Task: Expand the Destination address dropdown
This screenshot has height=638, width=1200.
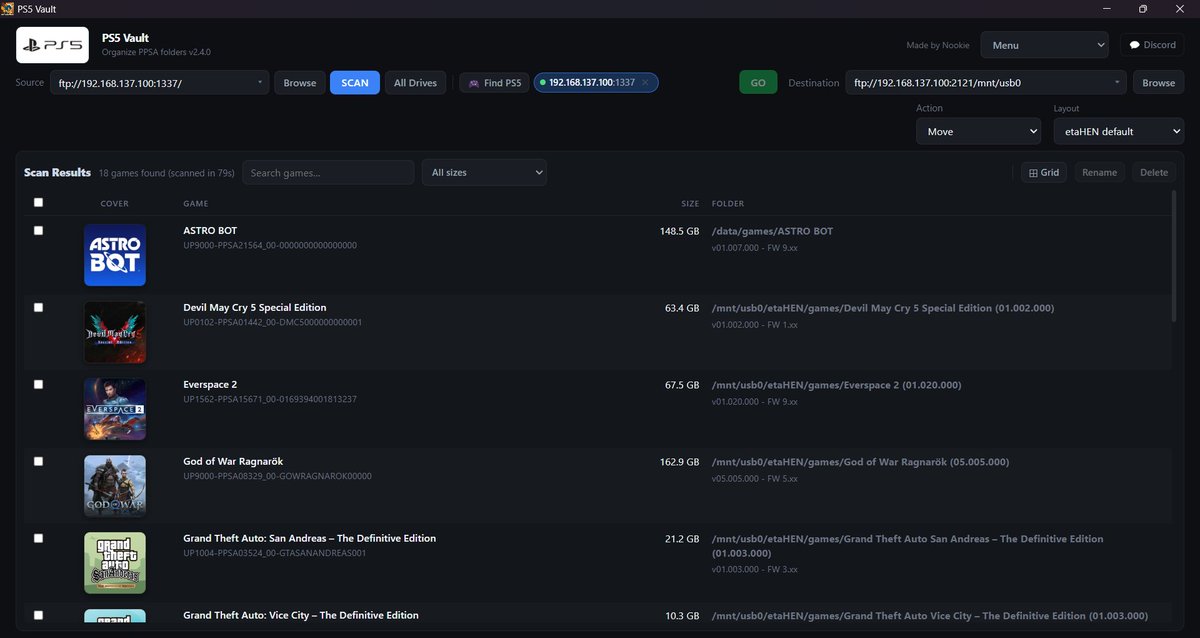Action: click(x=1118, y=83)
